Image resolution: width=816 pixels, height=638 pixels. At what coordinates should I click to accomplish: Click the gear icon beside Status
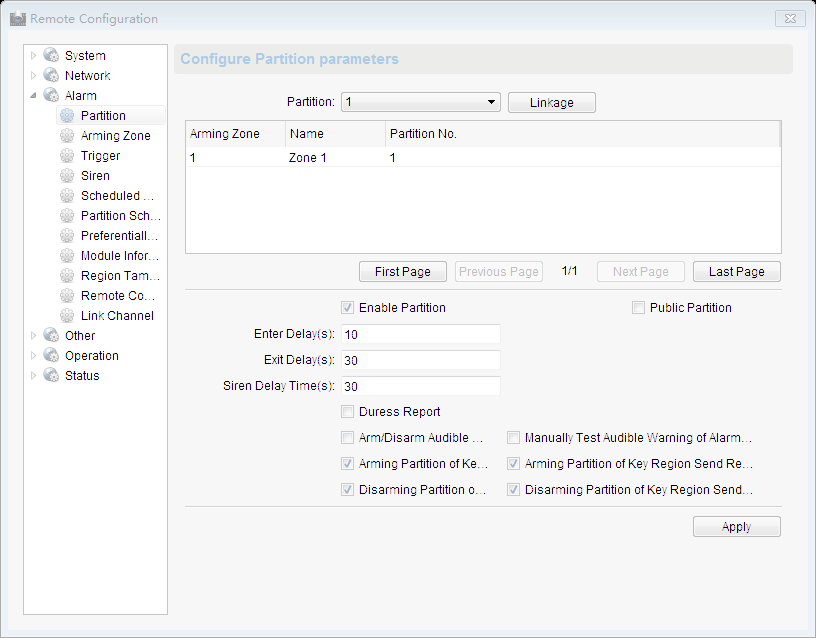51,375
